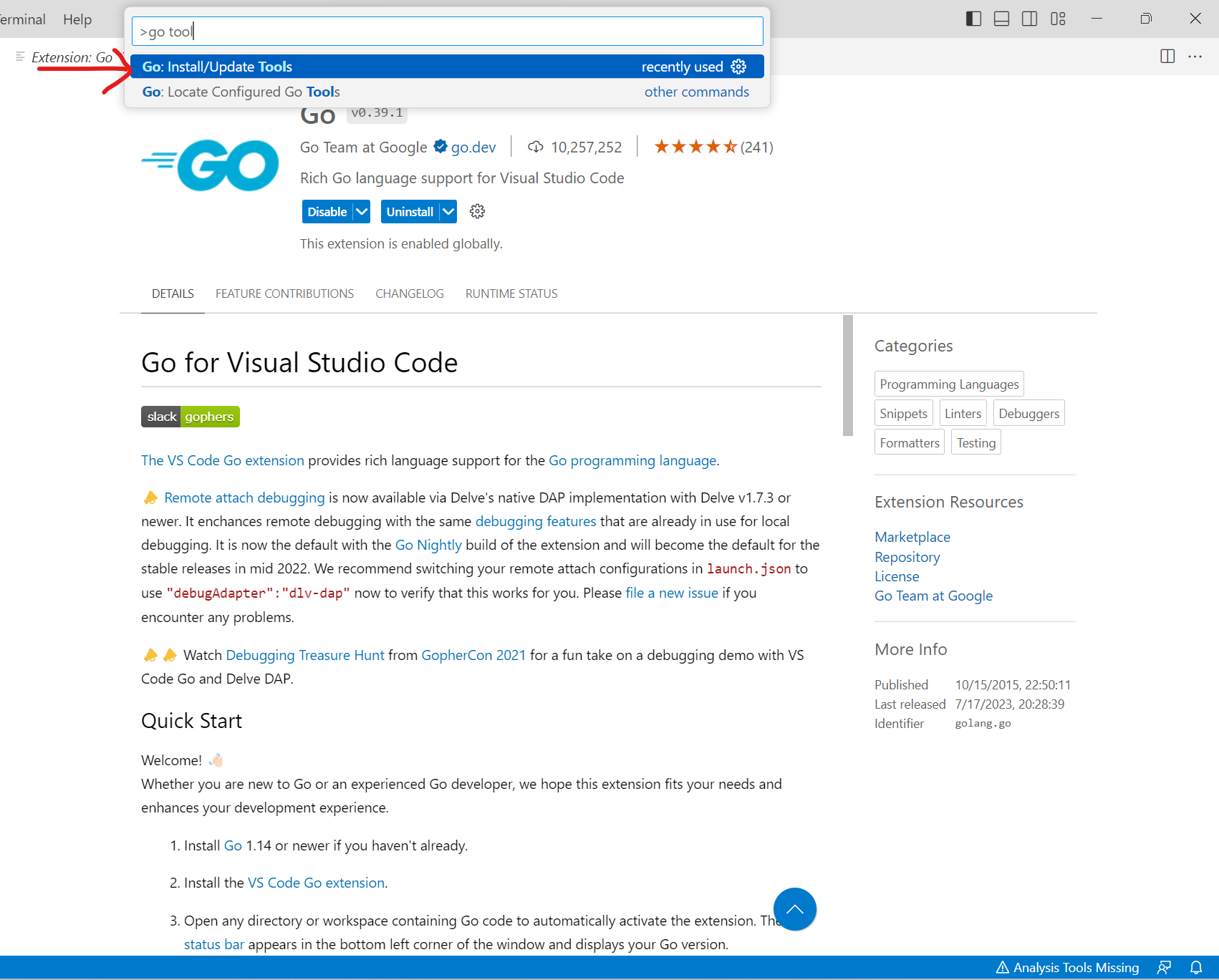Open The VS Code Go extension link
The image size is (1219, 980).
click(x=223, y=460)
